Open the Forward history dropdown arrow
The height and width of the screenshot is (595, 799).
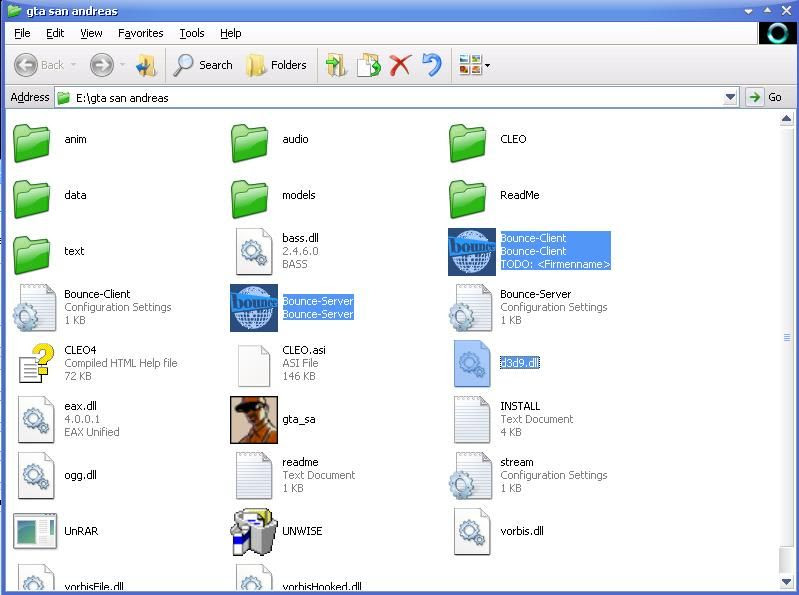click(122, 65)
